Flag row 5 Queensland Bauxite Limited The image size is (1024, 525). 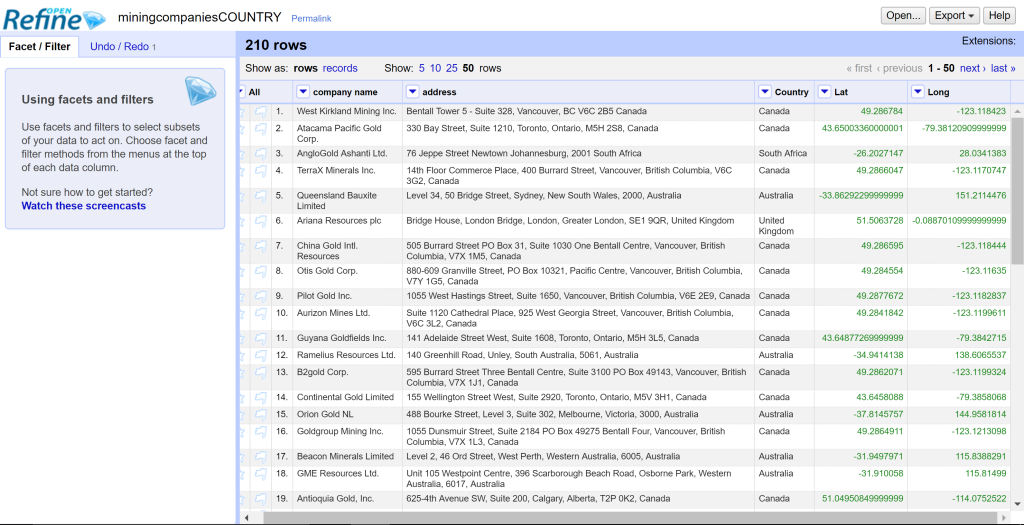261,196
